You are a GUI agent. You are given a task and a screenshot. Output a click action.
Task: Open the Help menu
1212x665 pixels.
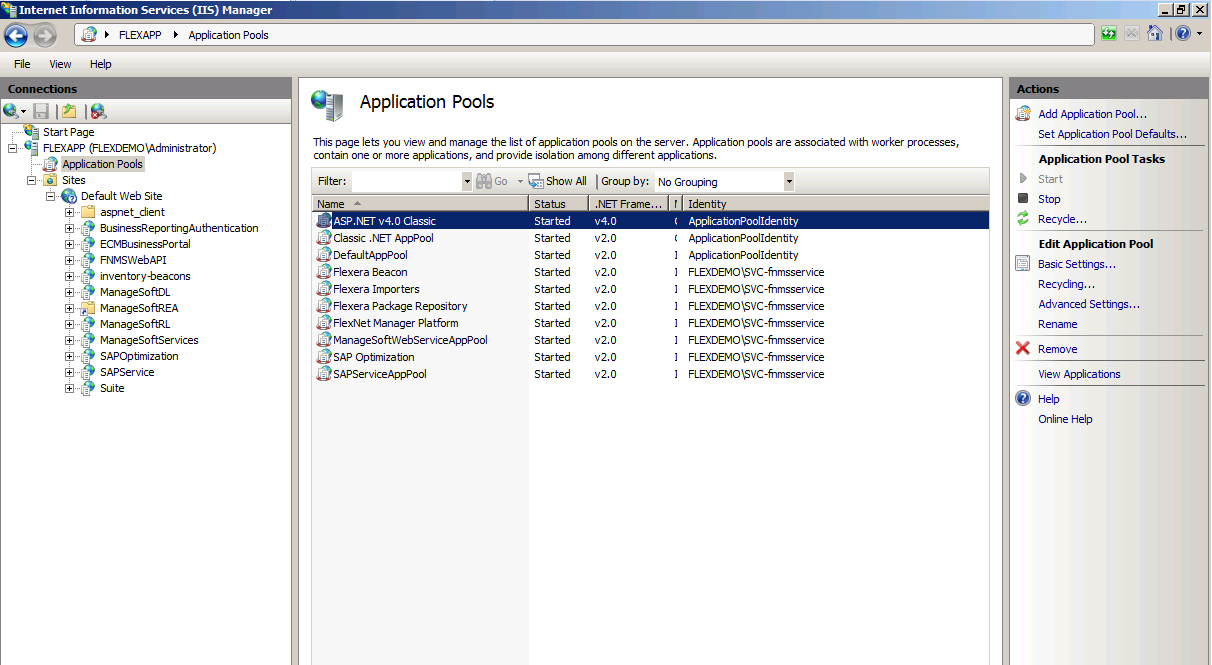point(101,64)
